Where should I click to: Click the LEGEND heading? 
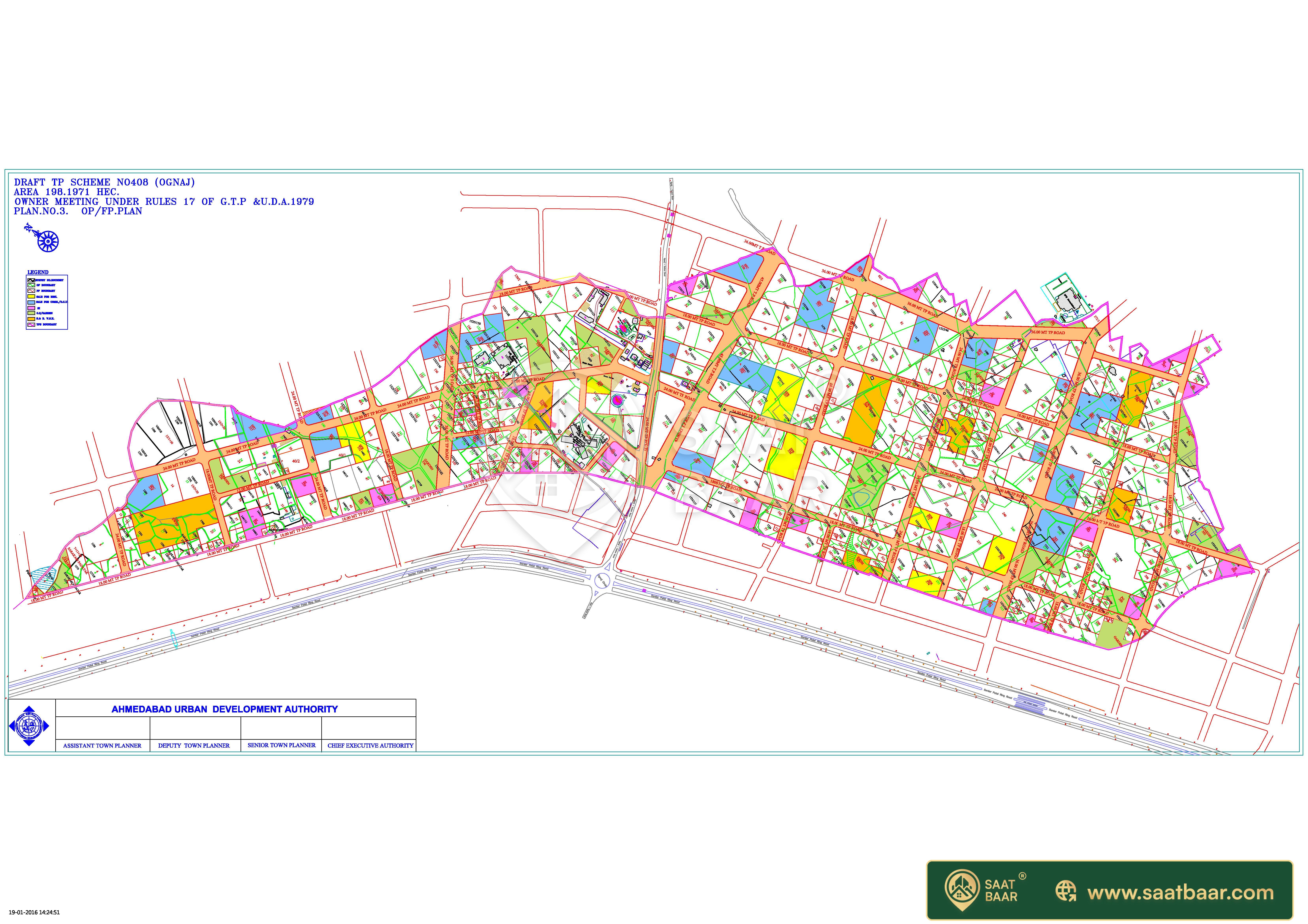[38, 272]
